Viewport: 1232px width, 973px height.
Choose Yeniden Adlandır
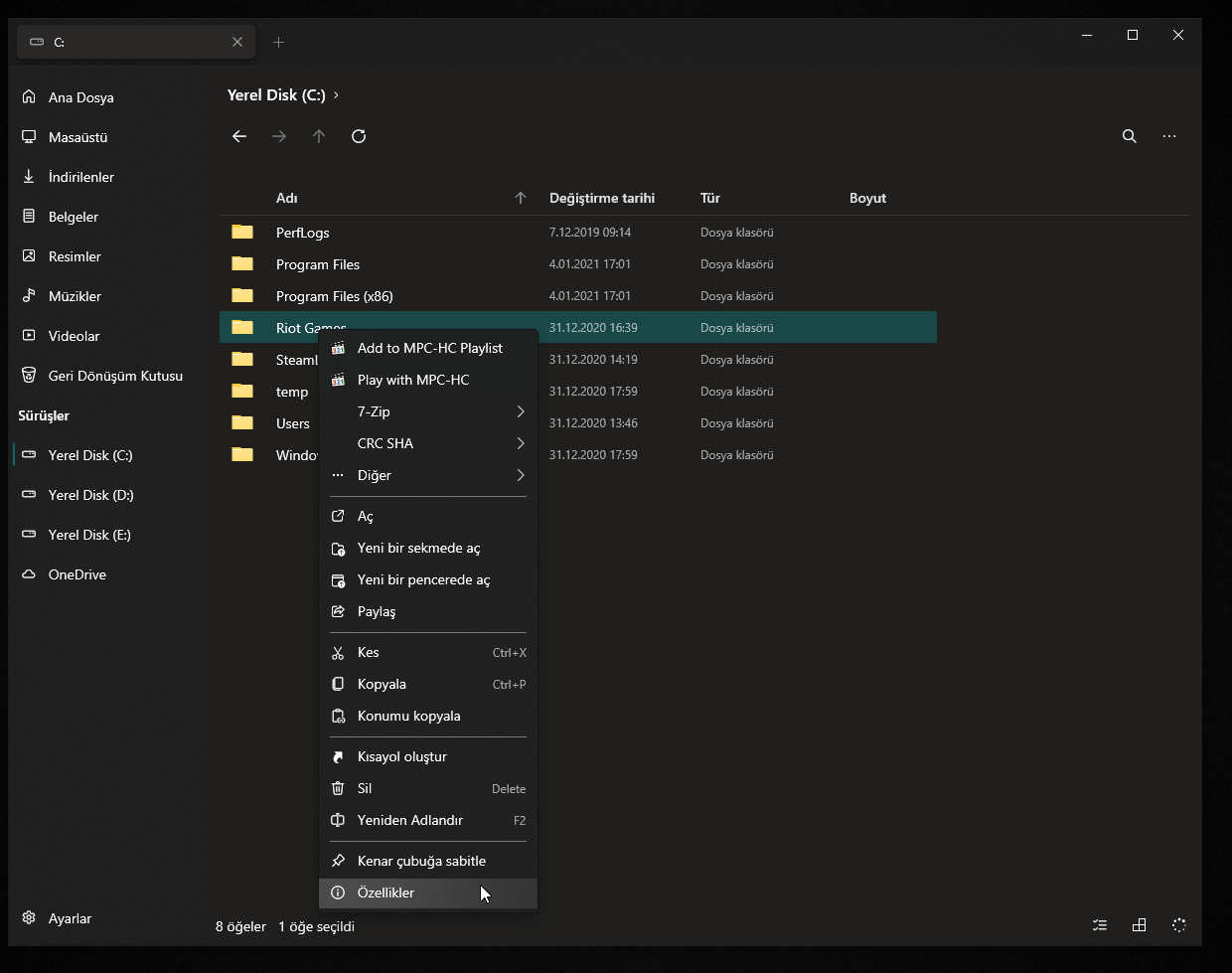coord(428,820)
